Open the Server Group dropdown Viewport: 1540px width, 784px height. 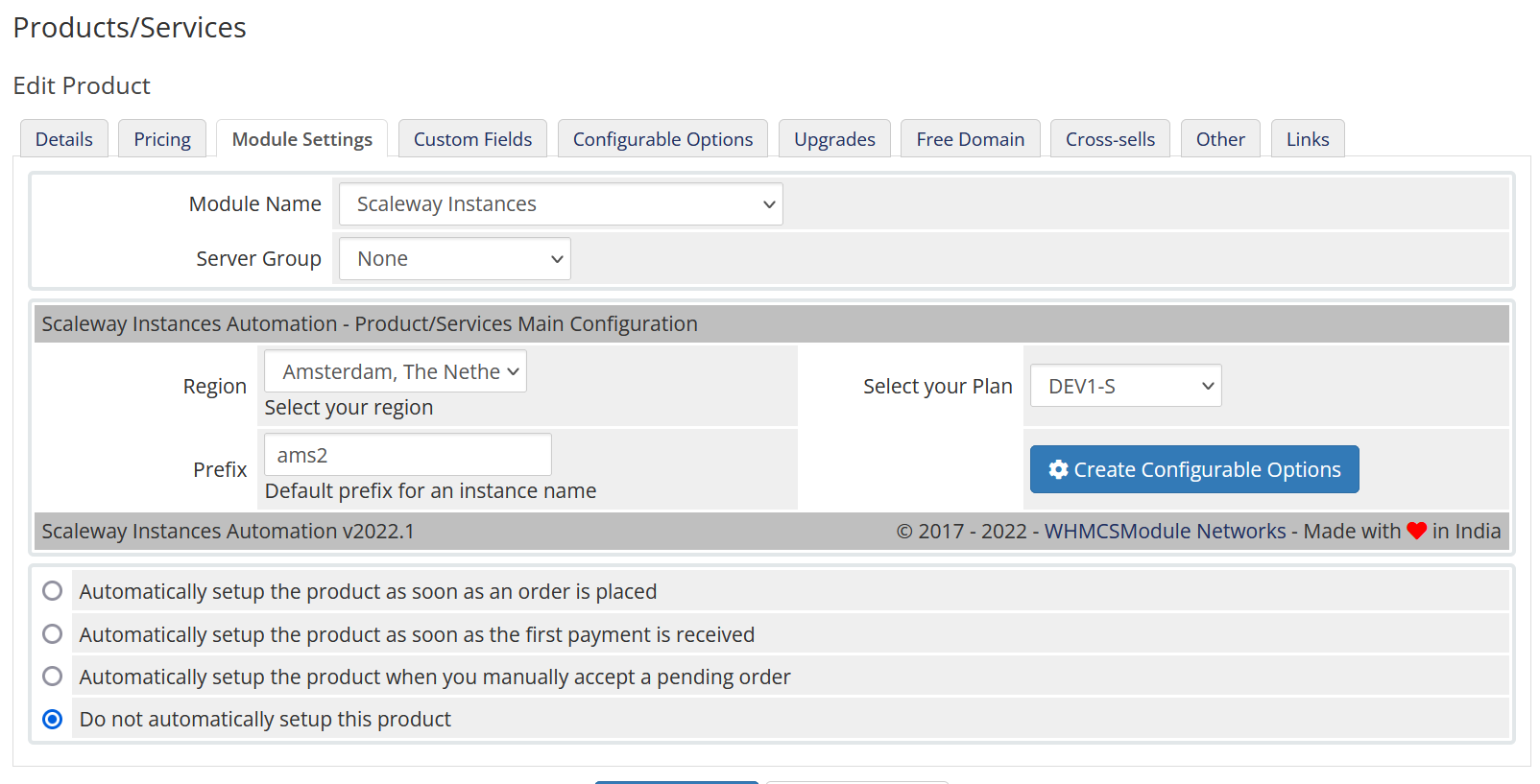tap(455, 259)
